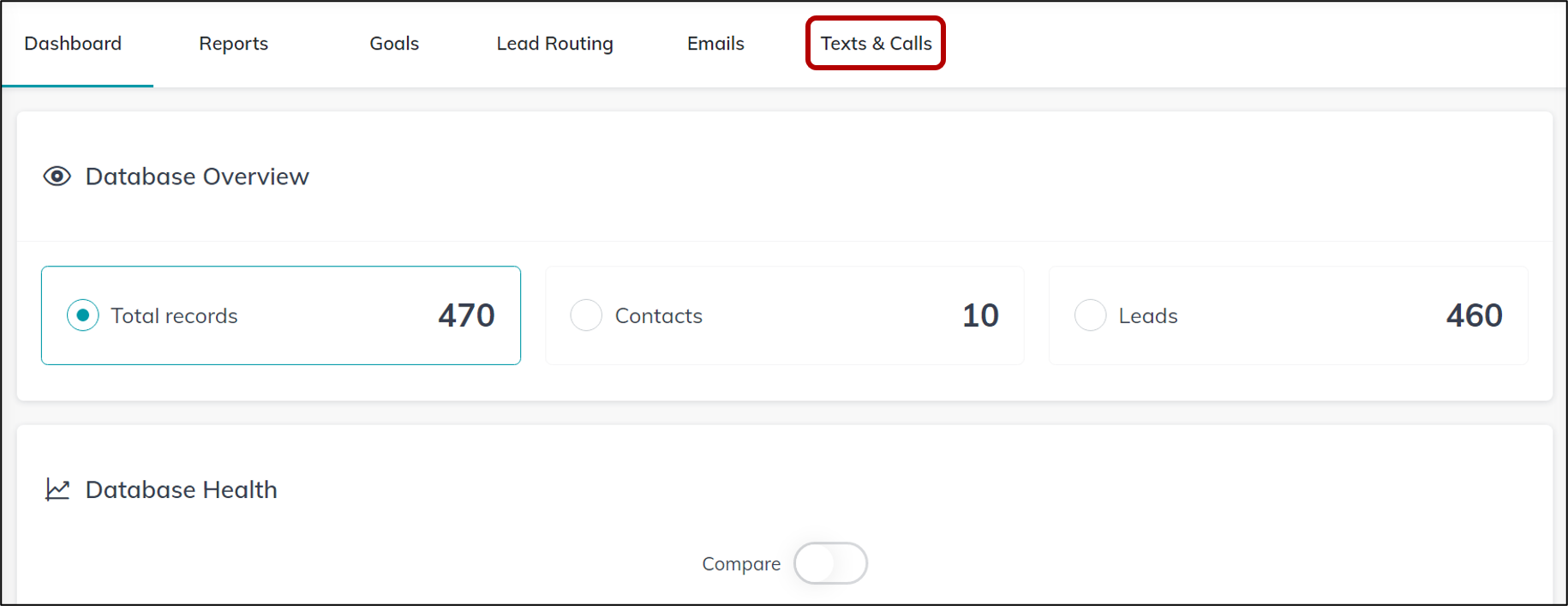Image resolution: width=1568 pixels, height=606 pixels.
Task: Click the contacts count of 10
Action: tap(980, 315)
